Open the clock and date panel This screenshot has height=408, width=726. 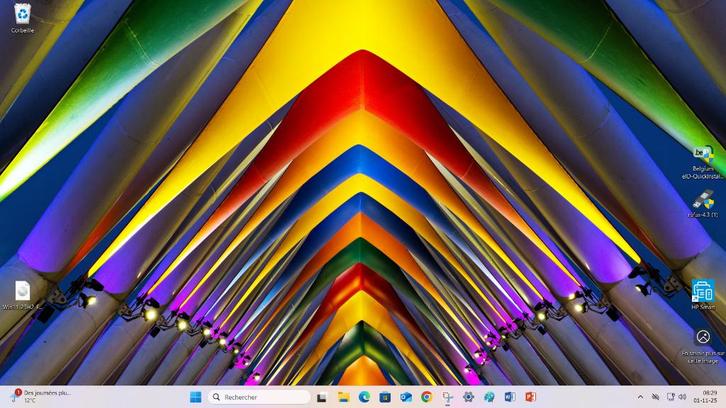coord(708,397)
